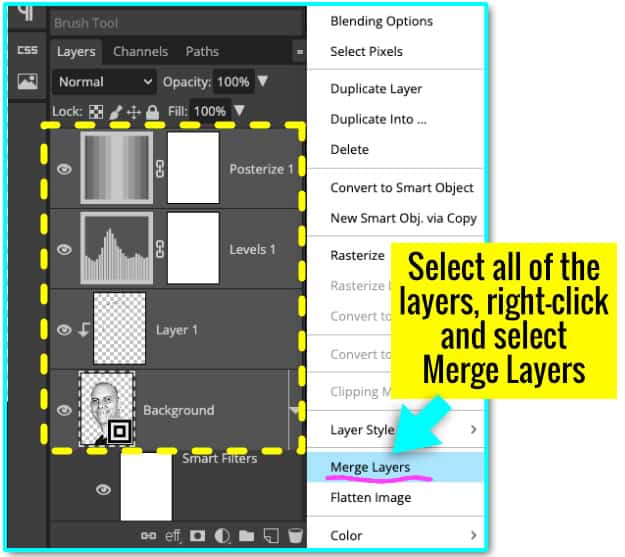Select the Levels 1 histogram thumbnail

(x=116, y=248)
